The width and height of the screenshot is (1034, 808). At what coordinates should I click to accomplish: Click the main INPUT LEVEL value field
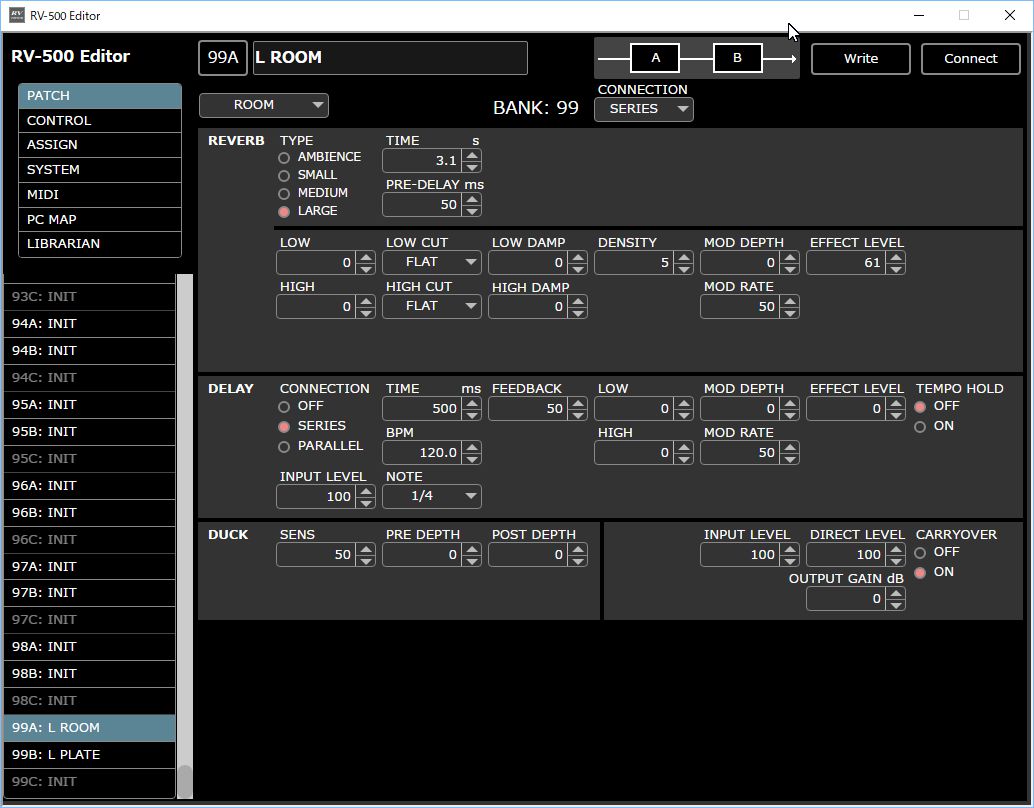[741, 555]
